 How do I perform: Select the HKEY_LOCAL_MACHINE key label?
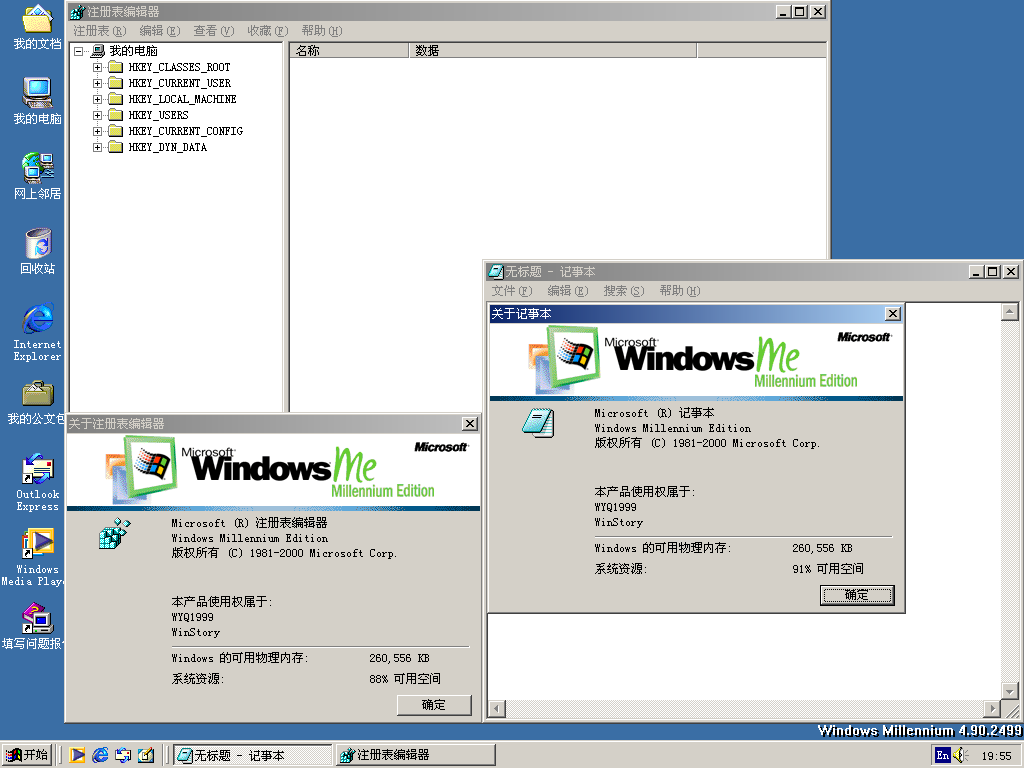coord(182,99)
